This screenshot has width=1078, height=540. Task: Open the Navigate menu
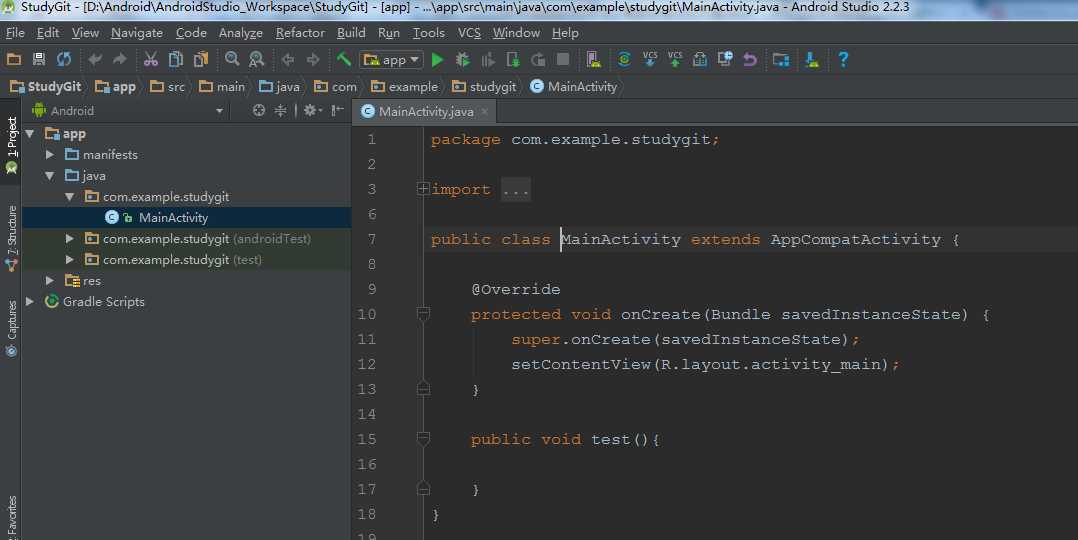(137, 32)
